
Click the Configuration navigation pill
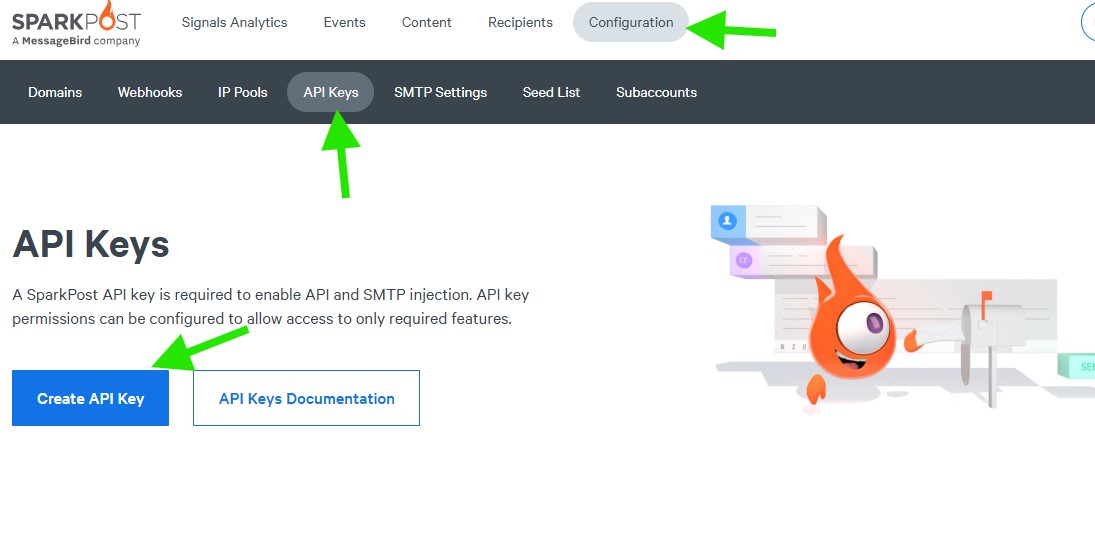630,22
